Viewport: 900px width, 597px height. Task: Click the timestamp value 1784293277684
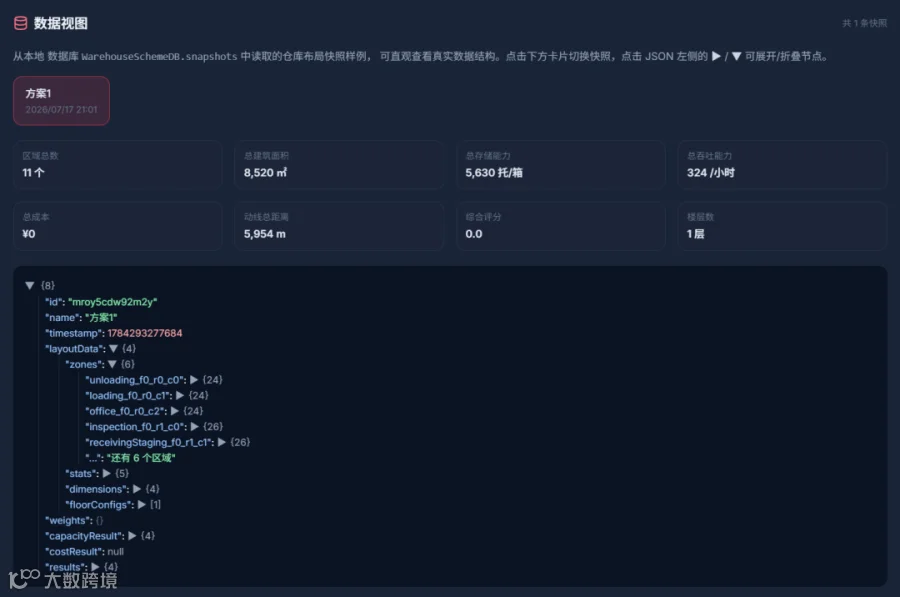[145, 333]
